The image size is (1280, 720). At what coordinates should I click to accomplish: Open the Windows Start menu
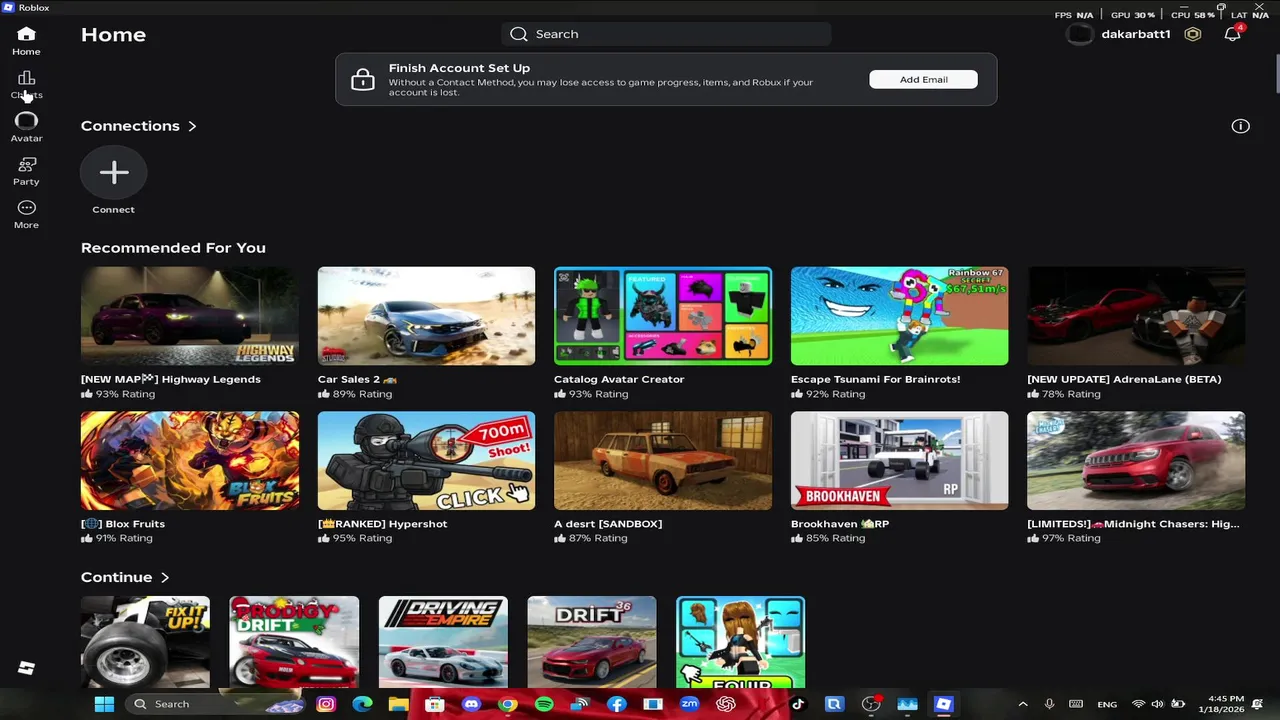104,704
